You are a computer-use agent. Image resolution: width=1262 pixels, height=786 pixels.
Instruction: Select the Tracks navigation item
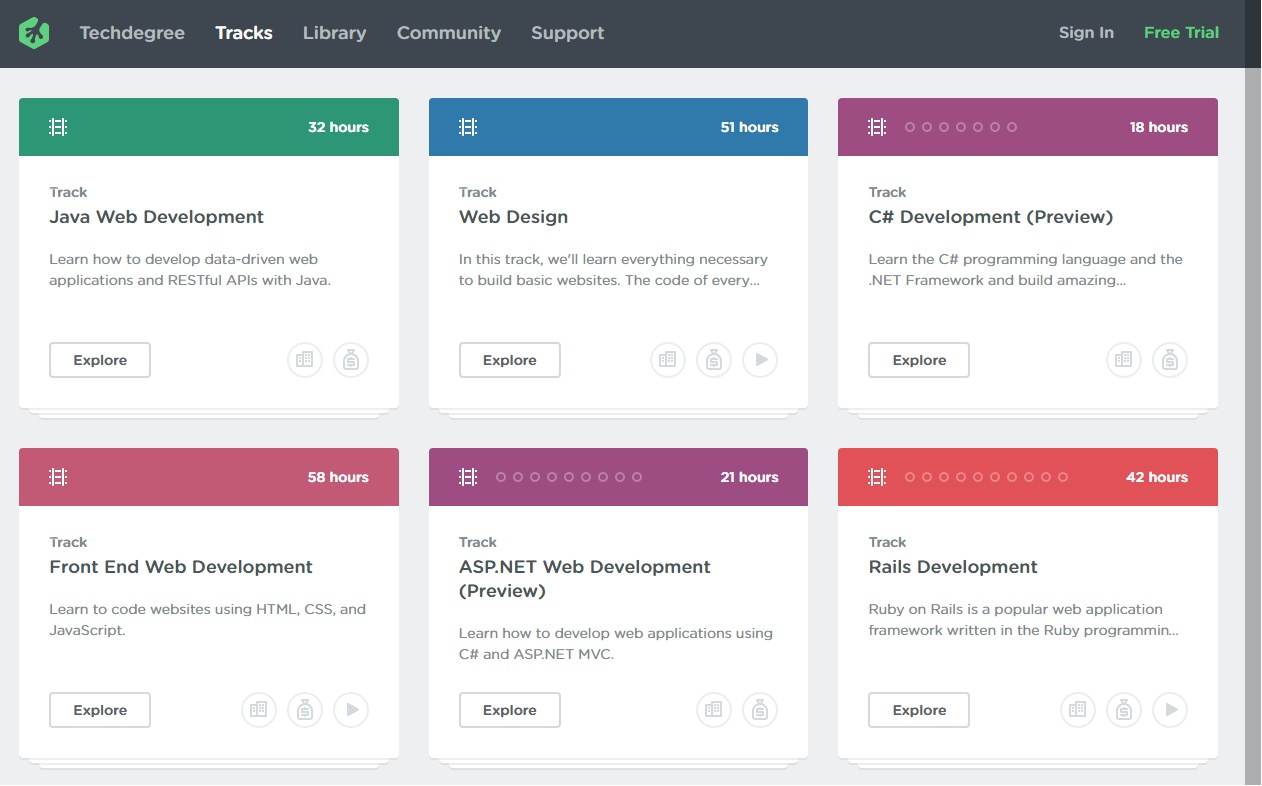click(244, 33)
